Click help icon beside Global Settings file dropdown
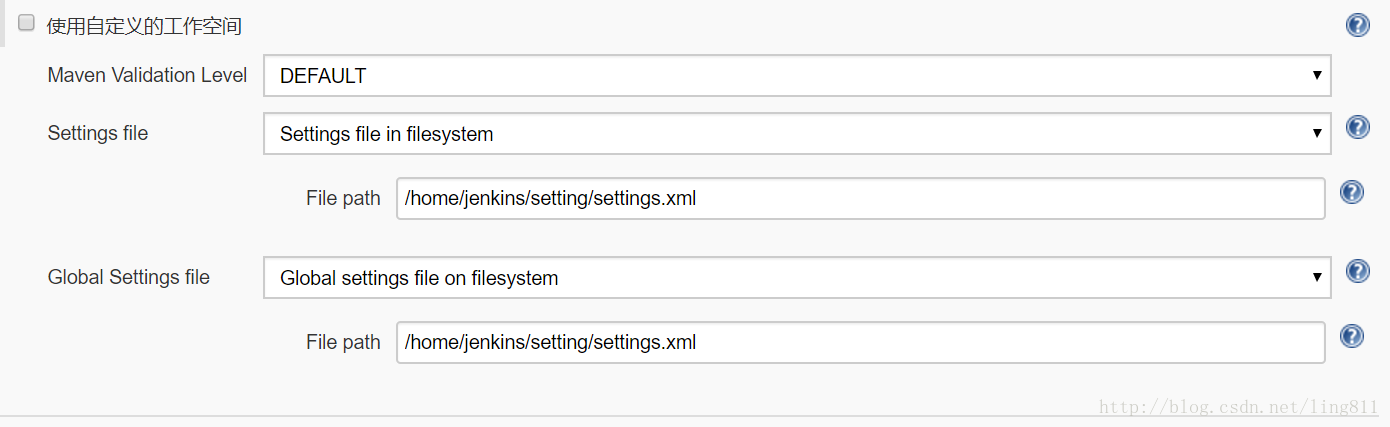 point(1357,271)
